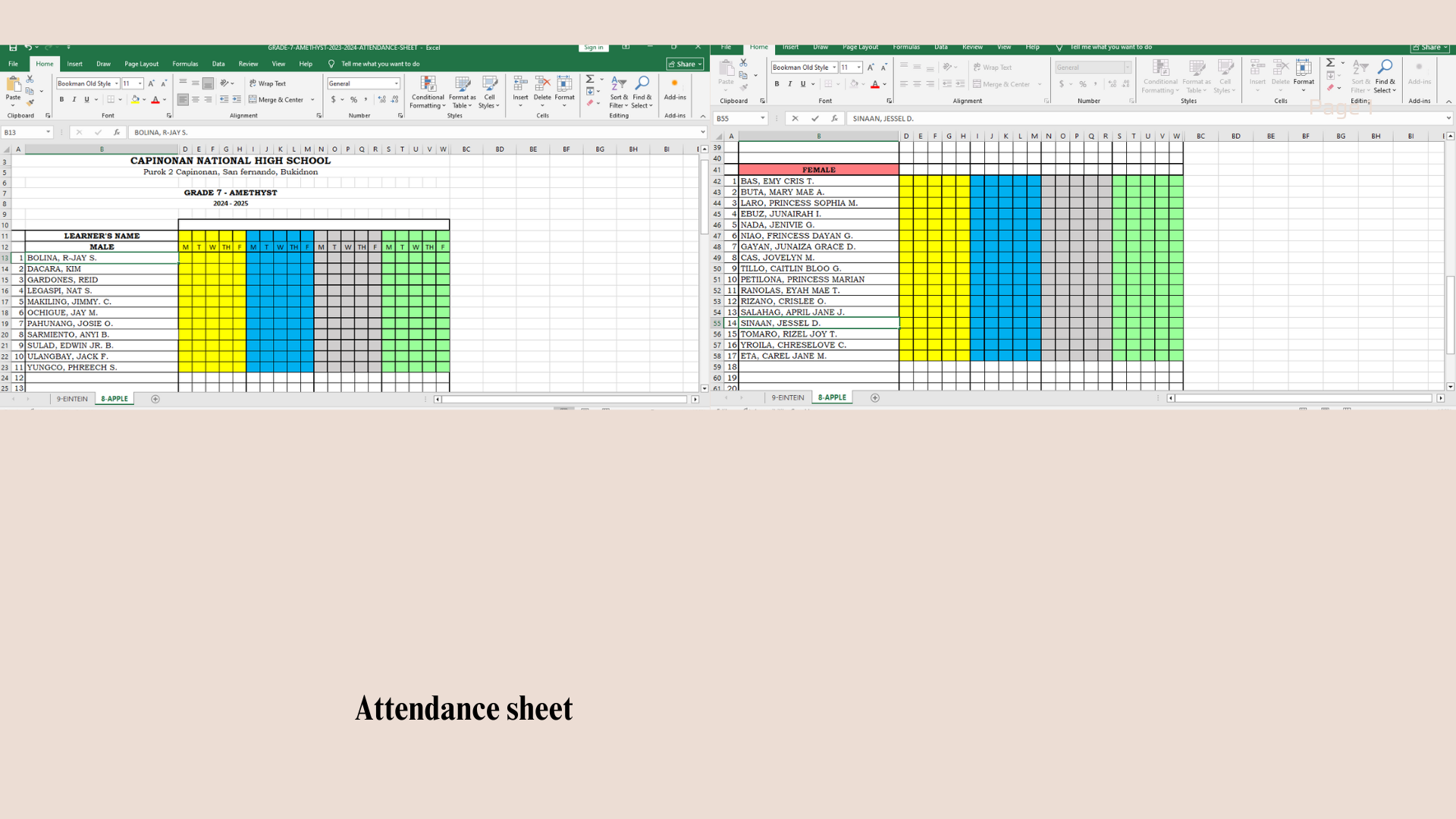Viewport: 1456px width, 819px height.
Task: Toggle Wrap Text in left window
Action: tap(268, 83)
